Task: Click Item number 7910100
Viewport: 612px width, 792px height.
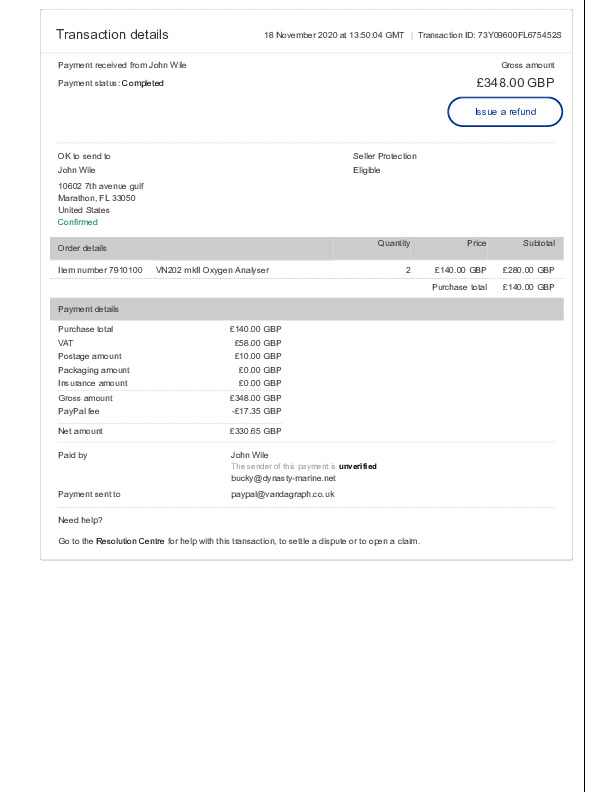Action: (x=100, y=270)
